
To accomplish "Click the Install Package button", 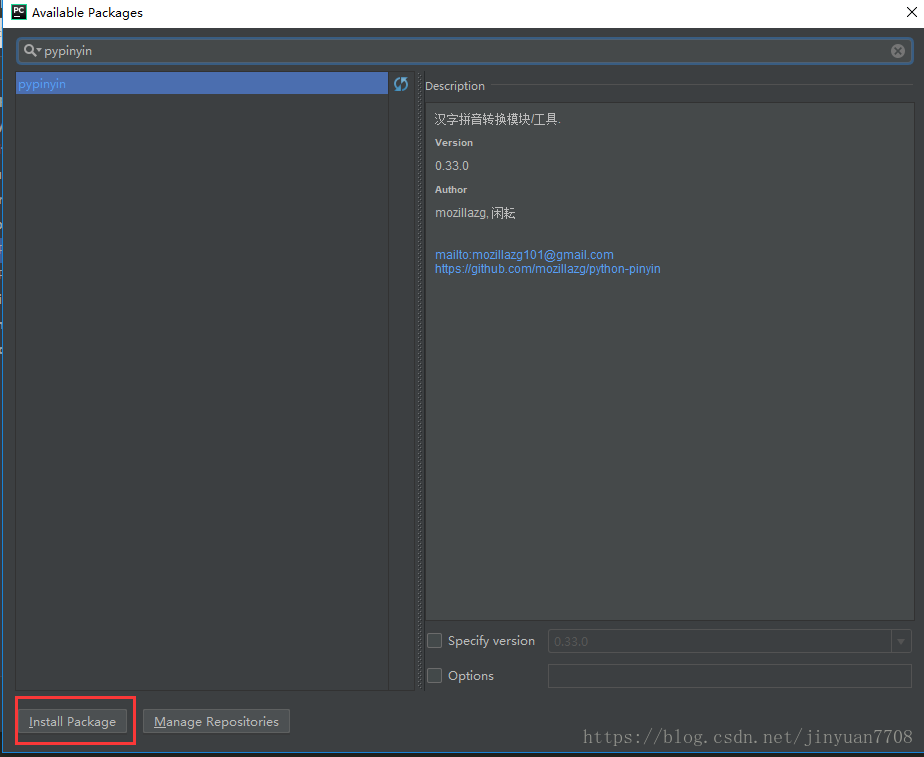I will [72, 721].
